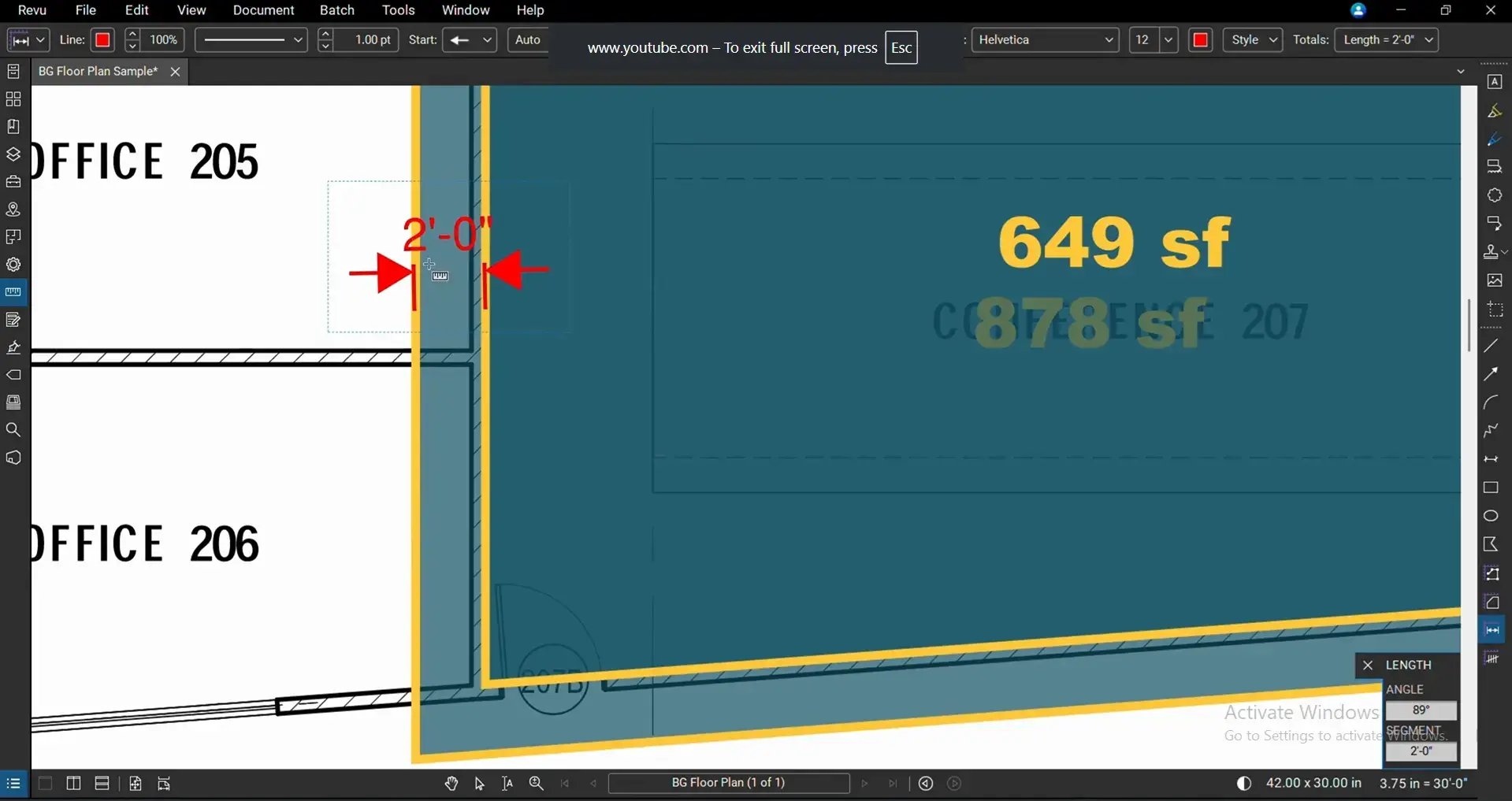Expand the Stamp tool options arrow
Image resolution: width=1512 pixels, height=801 pixels.
(1505, 252)
